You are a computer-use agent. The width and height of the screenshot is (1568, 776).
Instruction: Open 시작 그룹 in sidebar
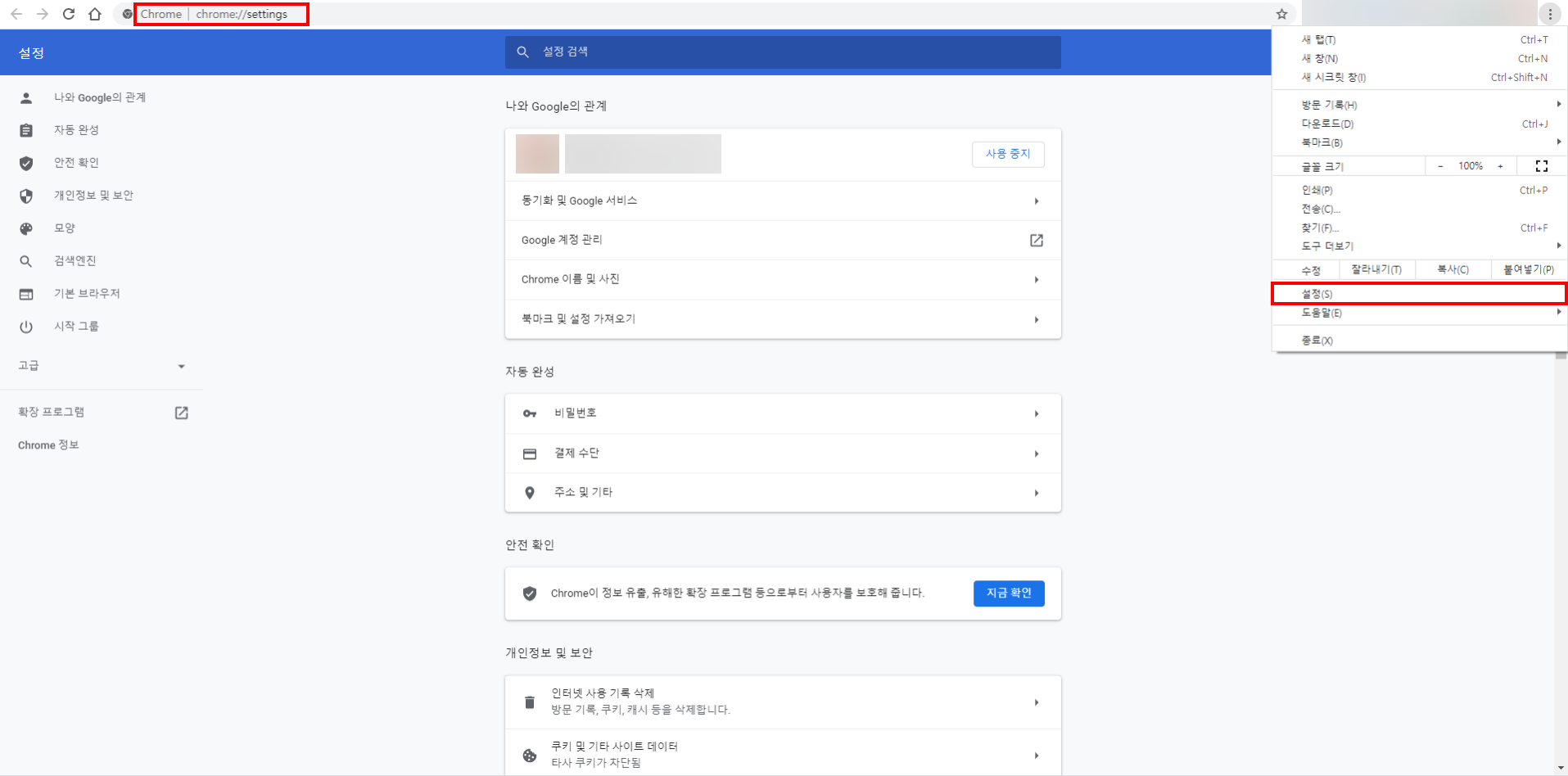coord(76,327)
